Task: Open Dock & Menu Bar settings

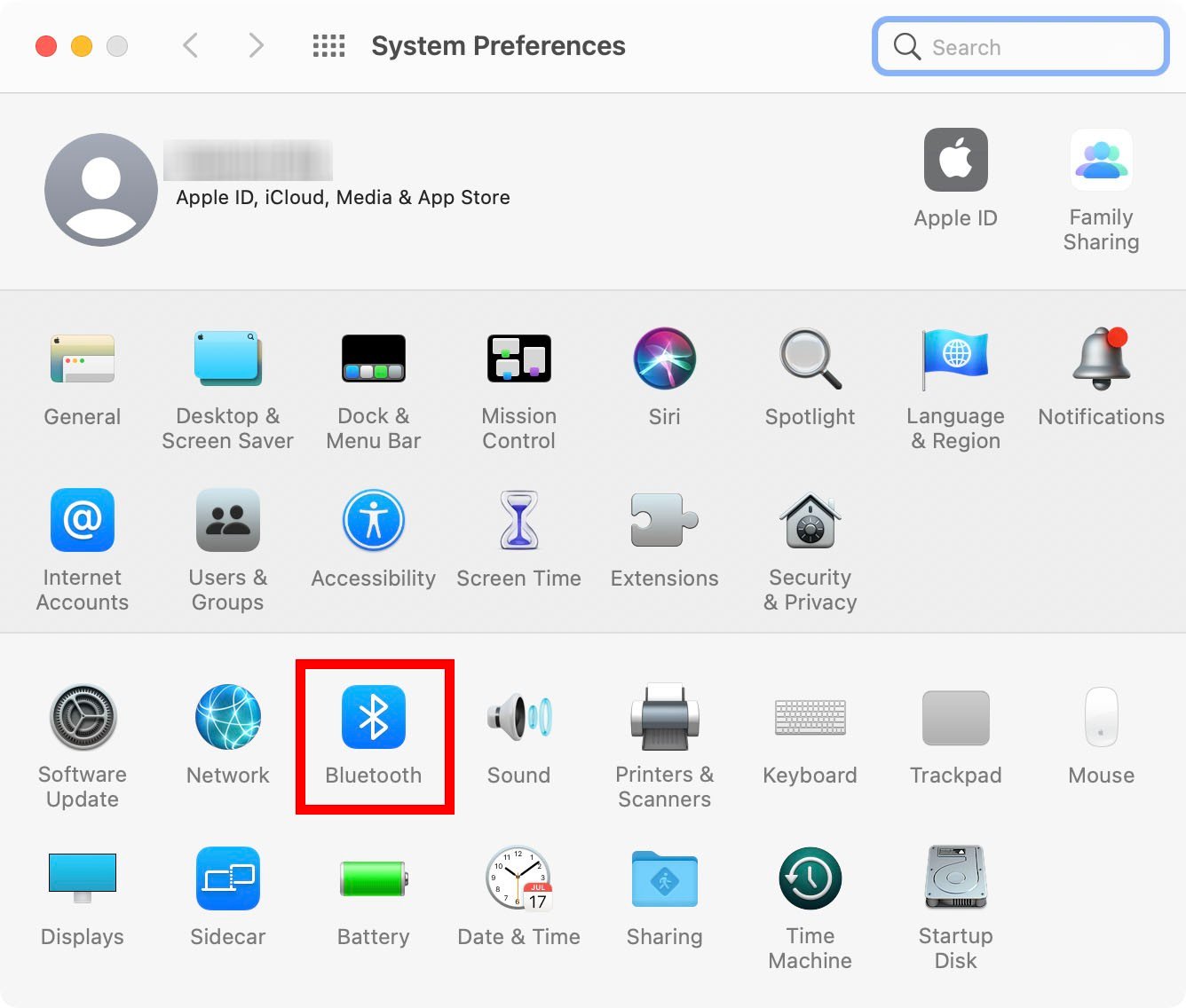Action: 373,359
